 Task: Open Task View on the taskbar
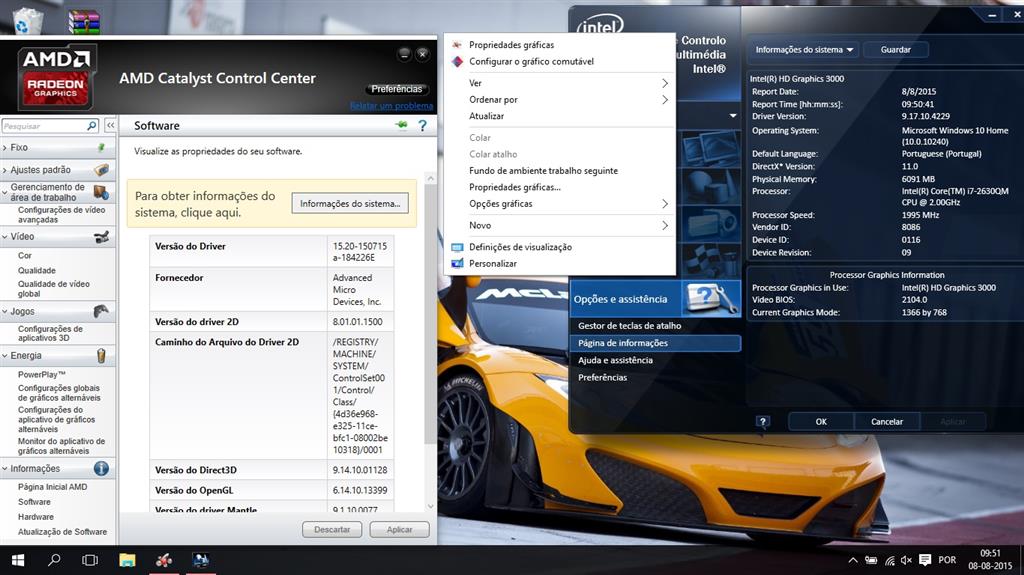(90, 560)
